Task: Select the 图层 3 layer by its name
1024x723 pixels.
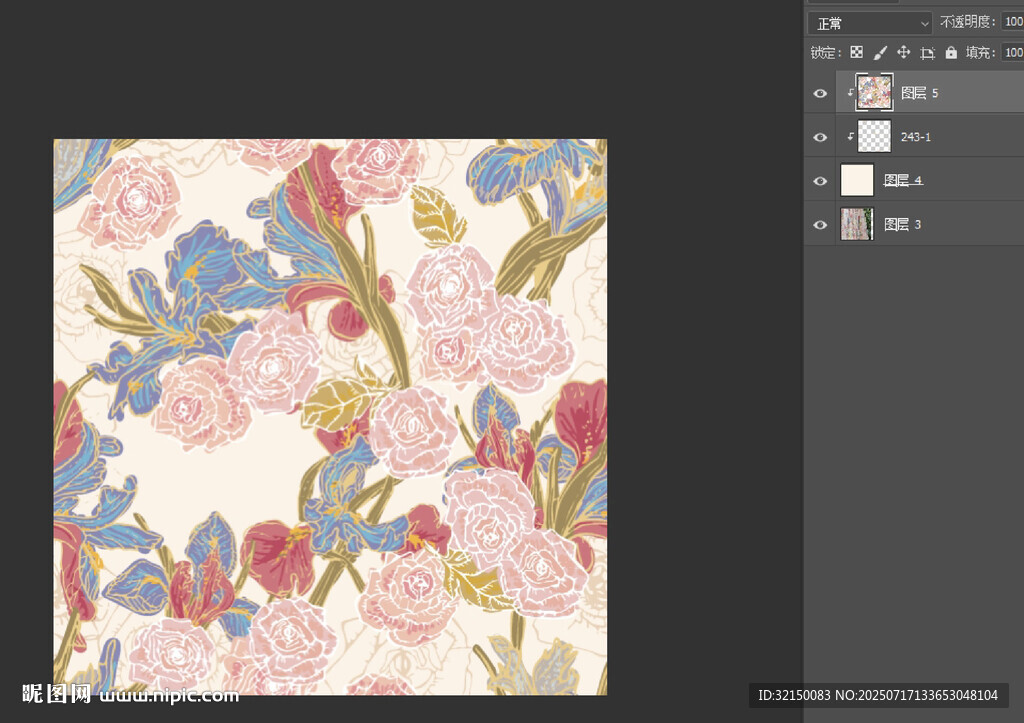Action: click(x=902, y=225)
